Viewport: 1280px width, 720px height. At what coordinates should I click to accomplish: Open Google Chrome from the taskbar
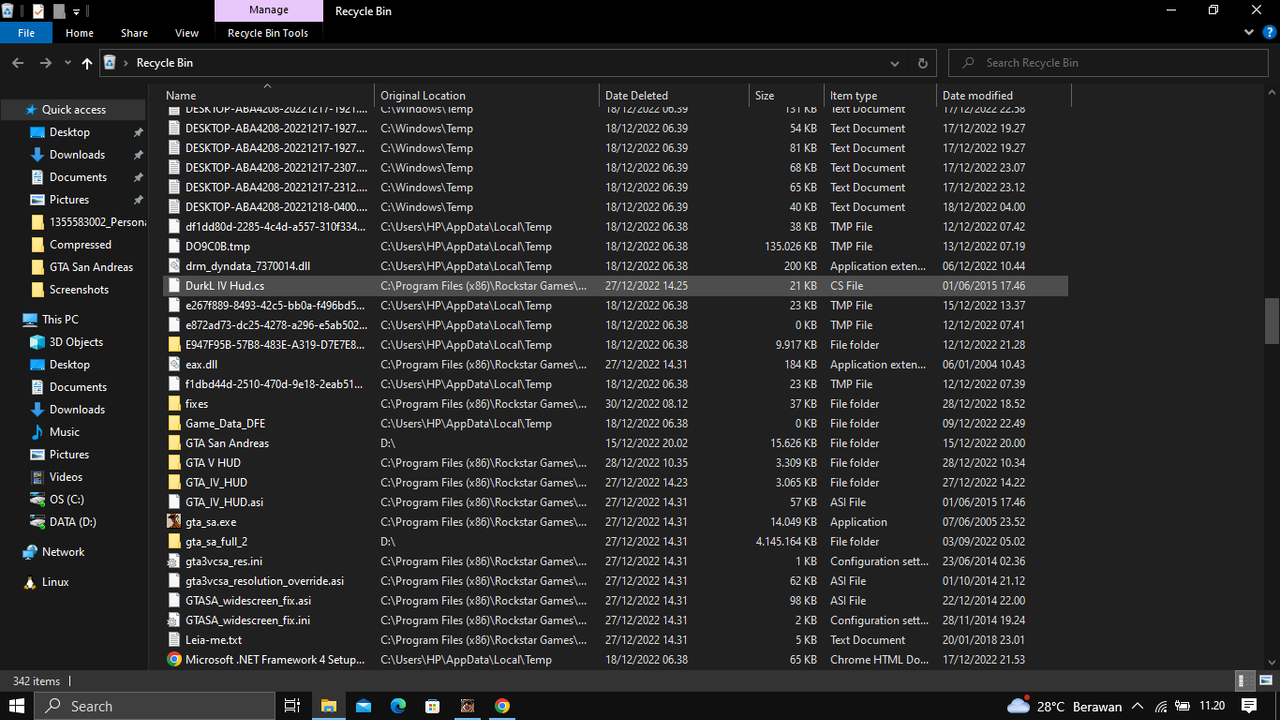[x=502, y=706]
